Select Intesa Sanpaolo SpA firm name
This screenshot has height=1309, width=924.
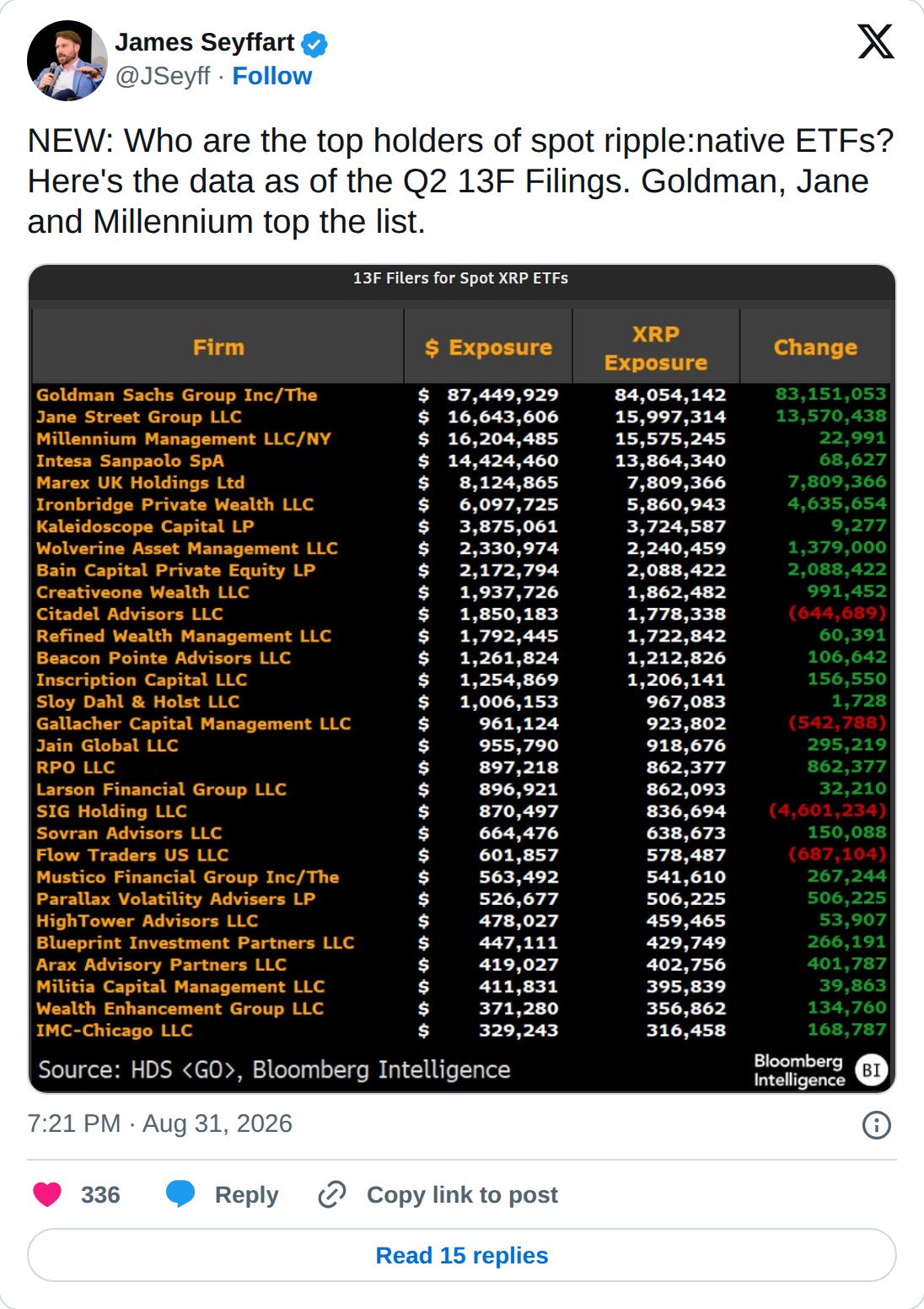130,461
